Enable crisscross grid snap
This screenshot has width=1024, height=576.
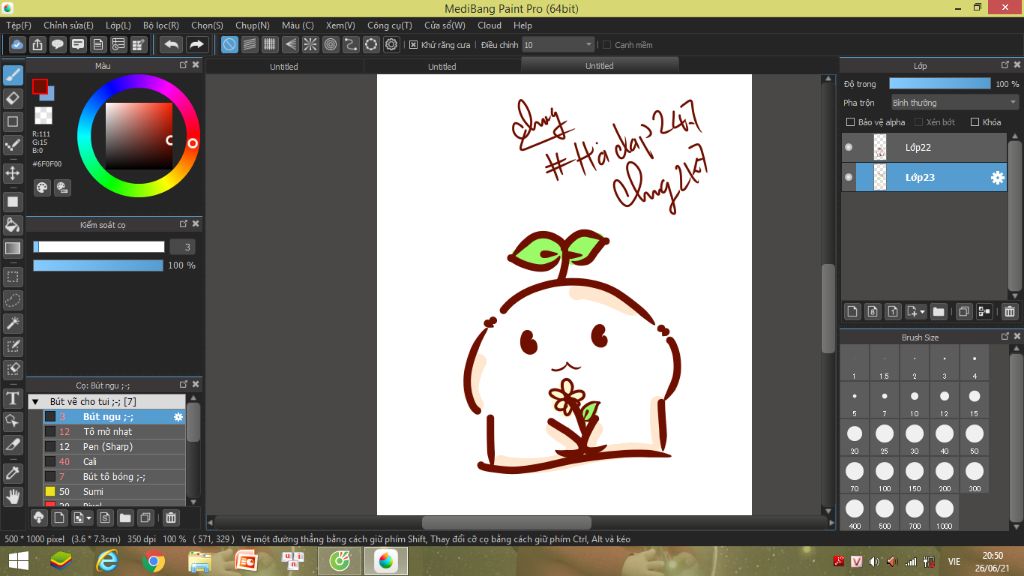pos(270,44)
